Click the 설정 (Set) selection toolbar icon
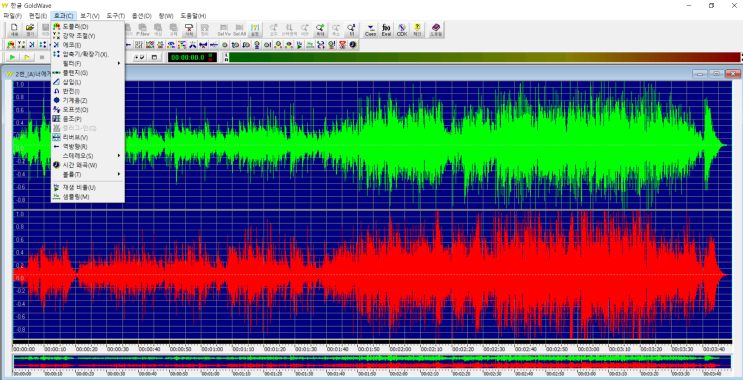Image resolution: width=743 pixels, height=380 pixels. (x=255, y=29)
